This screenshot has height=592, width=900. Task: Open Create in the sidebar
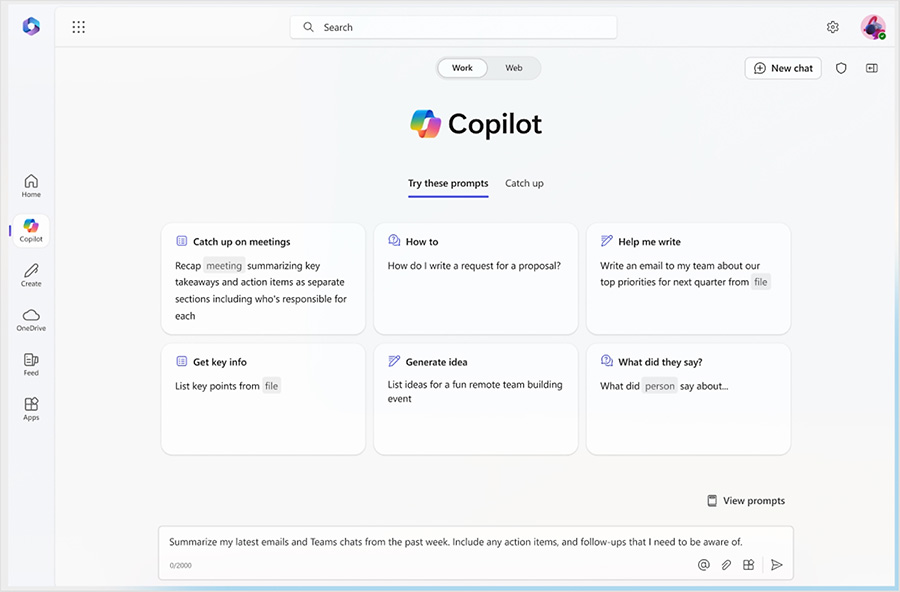(x=31, y=275)
